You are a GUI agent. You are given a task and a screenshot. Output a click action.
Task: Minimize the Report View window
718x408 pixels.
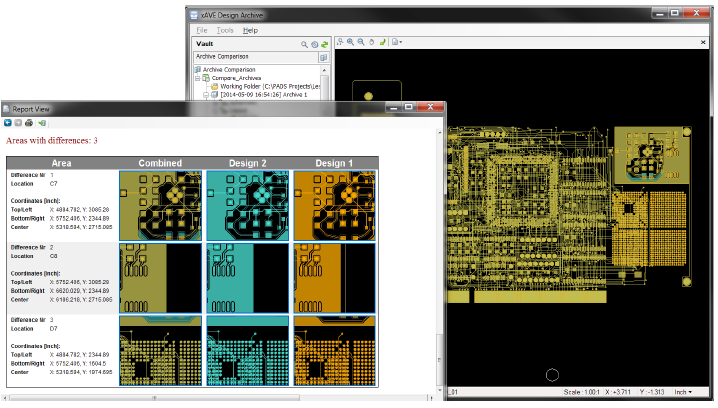[x=393, y=107]
